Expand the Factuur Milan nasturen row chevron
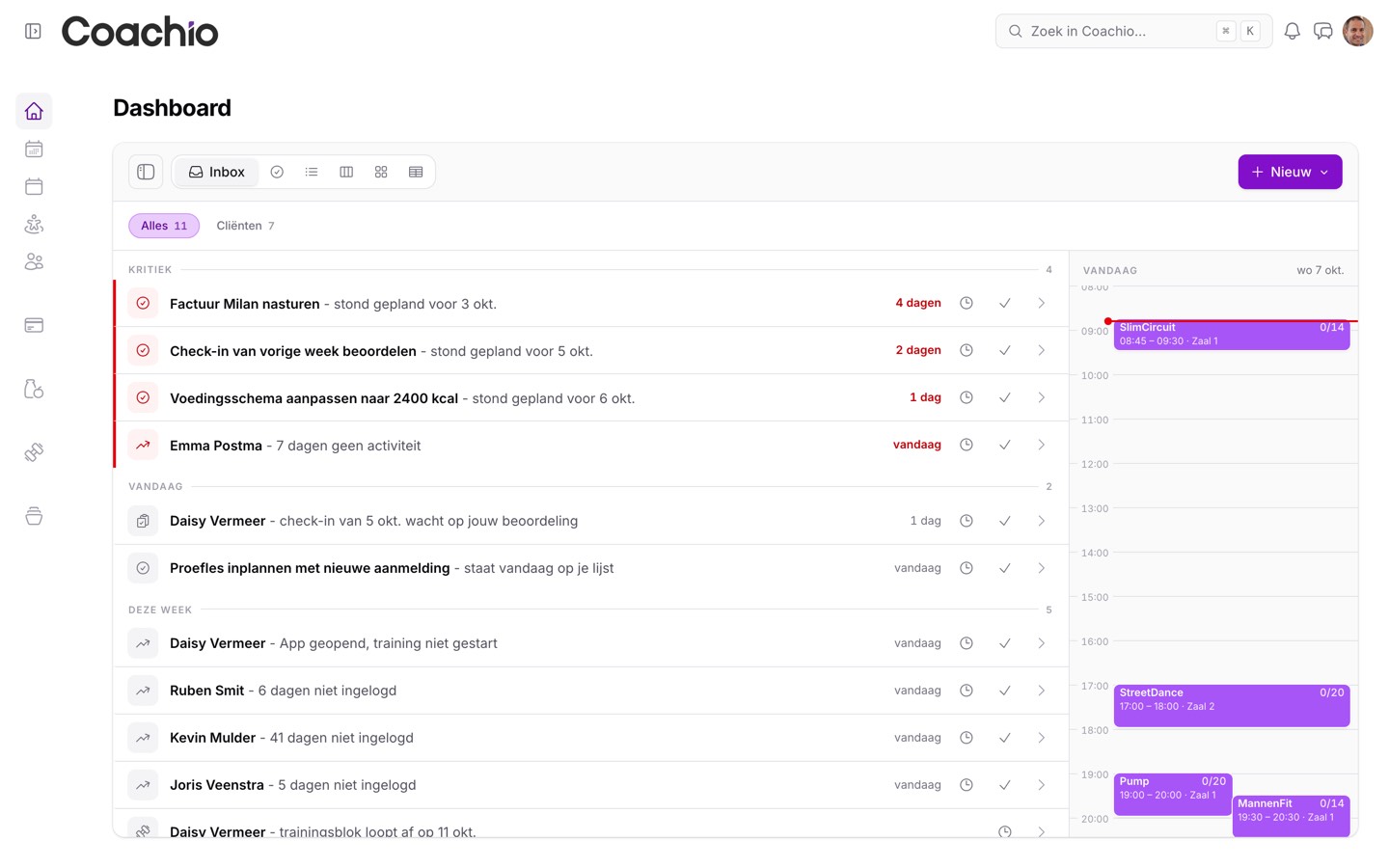This screenshot has height=868, width=1389. coord(1042,303)
